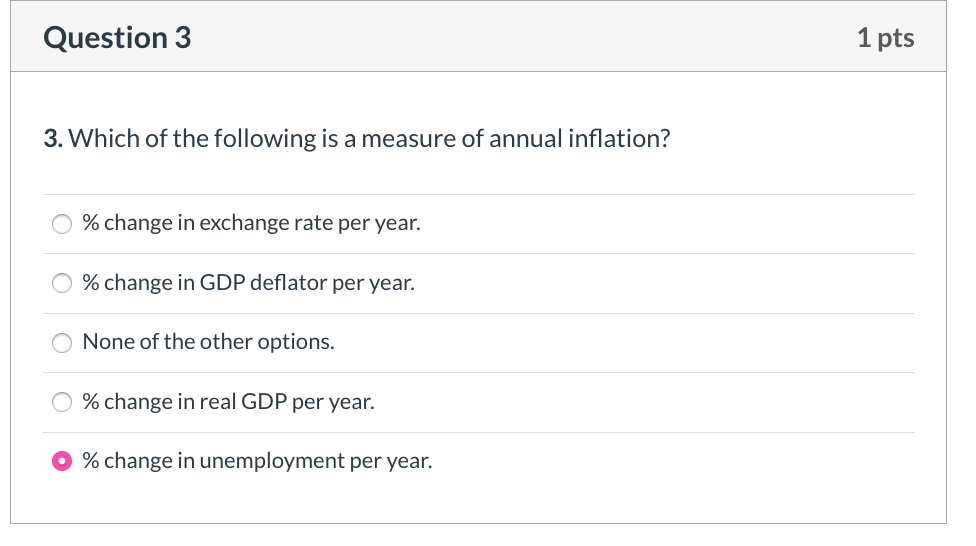
Task: Click the 'None of the other options.' label
Action: (209, 342)
